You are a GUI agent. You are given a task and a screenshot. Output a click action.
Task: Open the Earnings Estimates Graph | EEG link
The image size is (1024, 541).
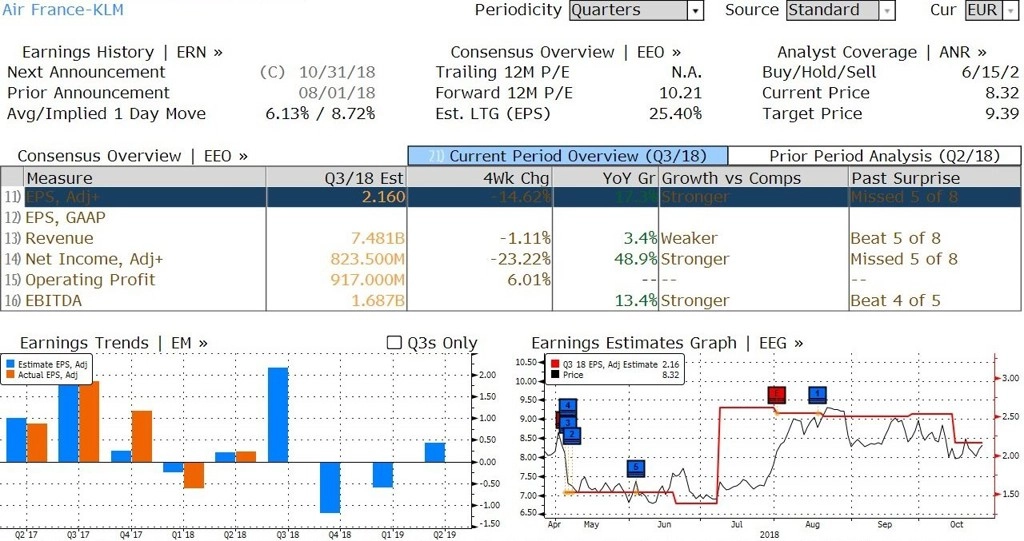pos(667,343)
